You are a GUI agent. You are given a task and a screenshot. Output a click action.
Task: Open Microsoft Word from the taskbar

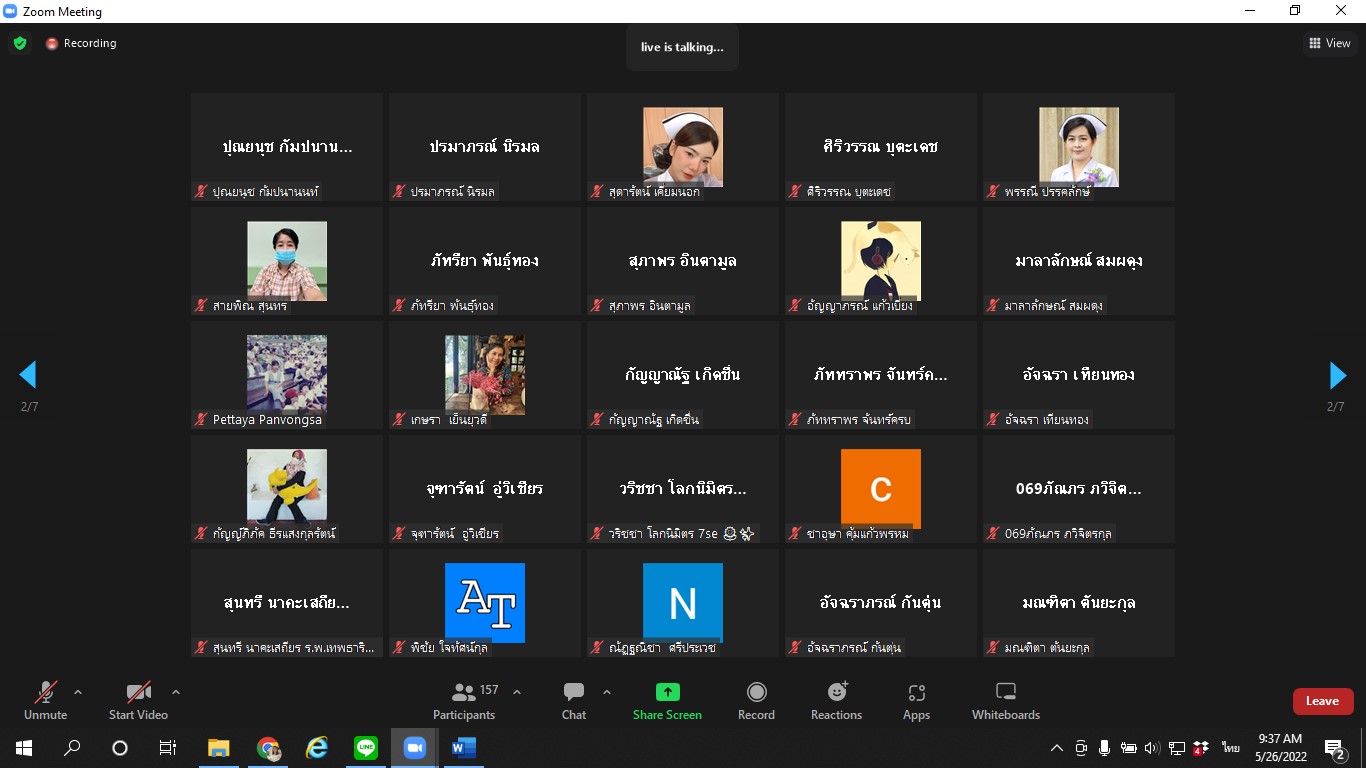tap(463, 747)
